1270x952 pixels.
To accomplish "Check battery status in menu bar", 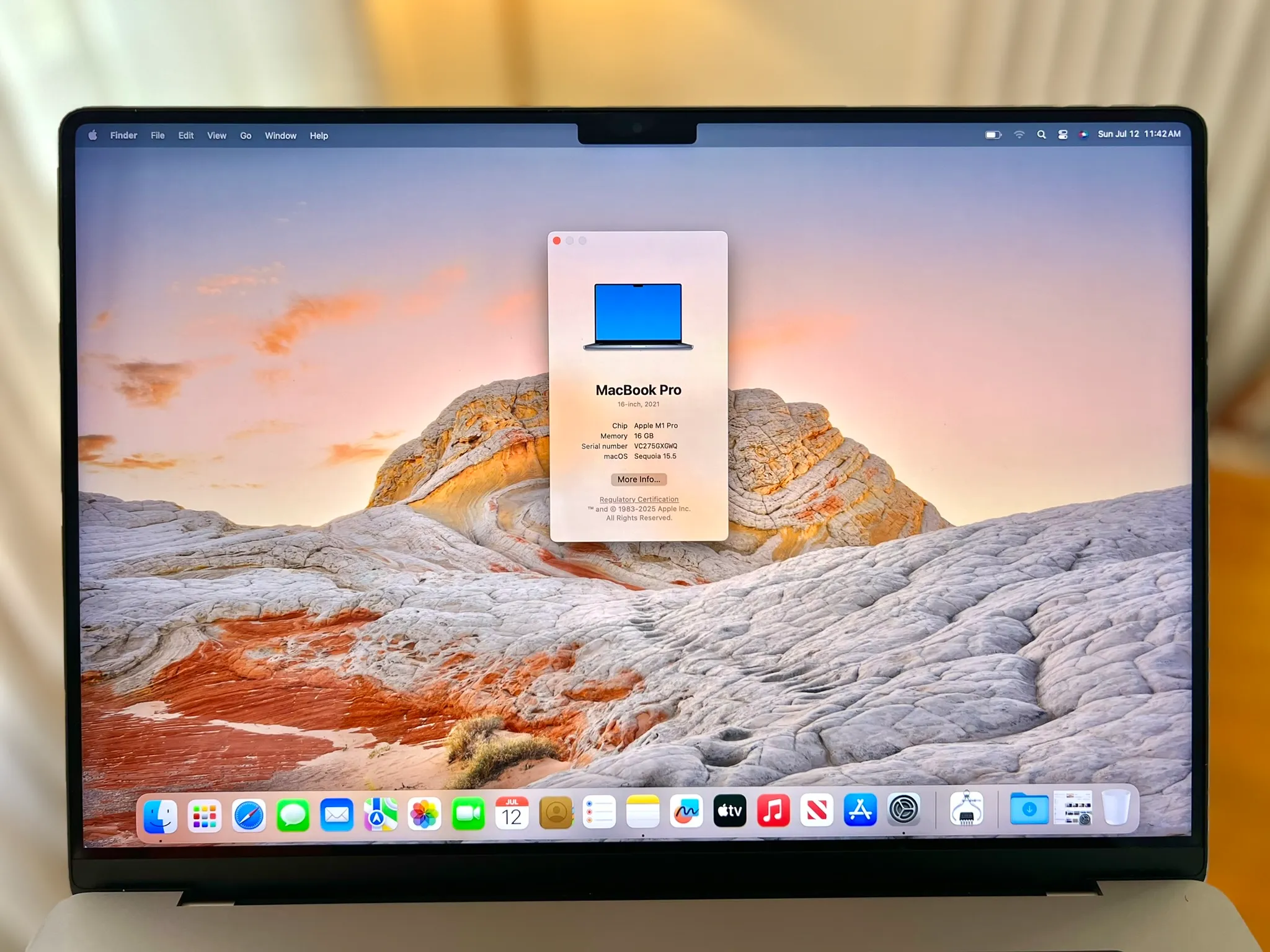I will pyautogui.click(x=993, y=134).
